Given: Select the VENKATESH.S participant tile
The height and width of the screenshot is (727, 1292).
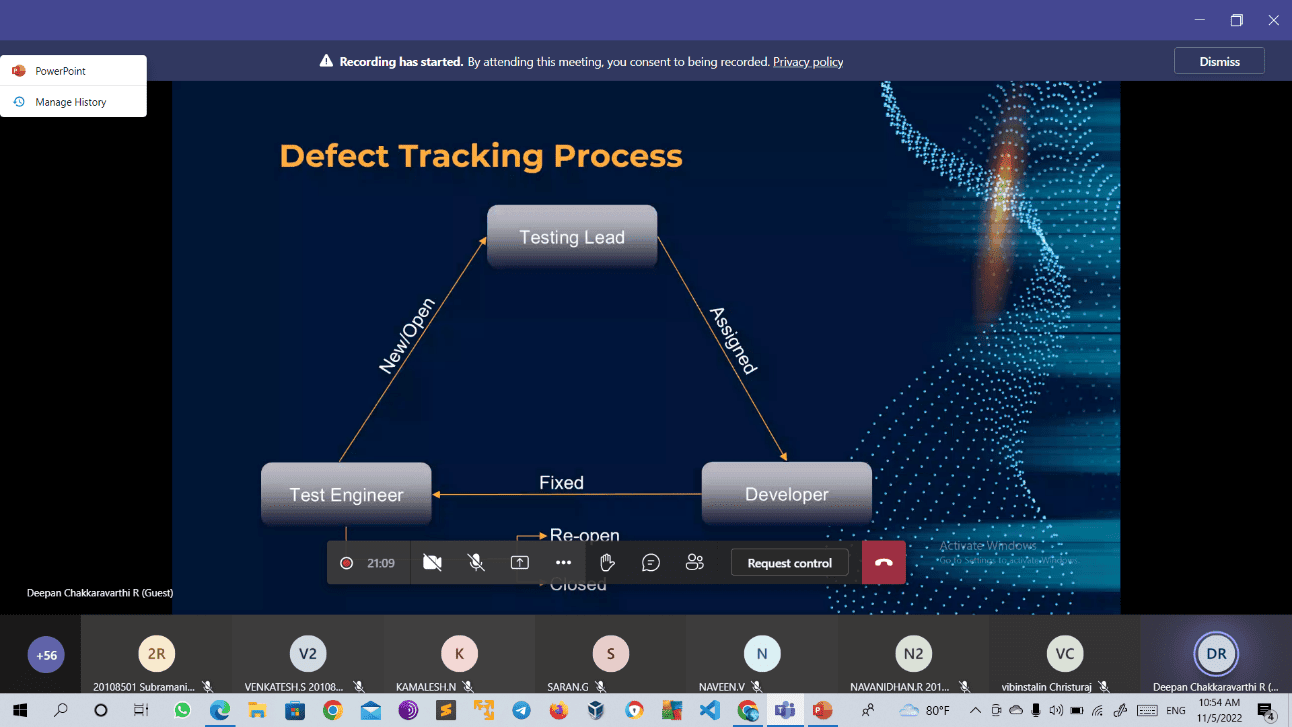Looking at the screenshot, I should [308, 655].
